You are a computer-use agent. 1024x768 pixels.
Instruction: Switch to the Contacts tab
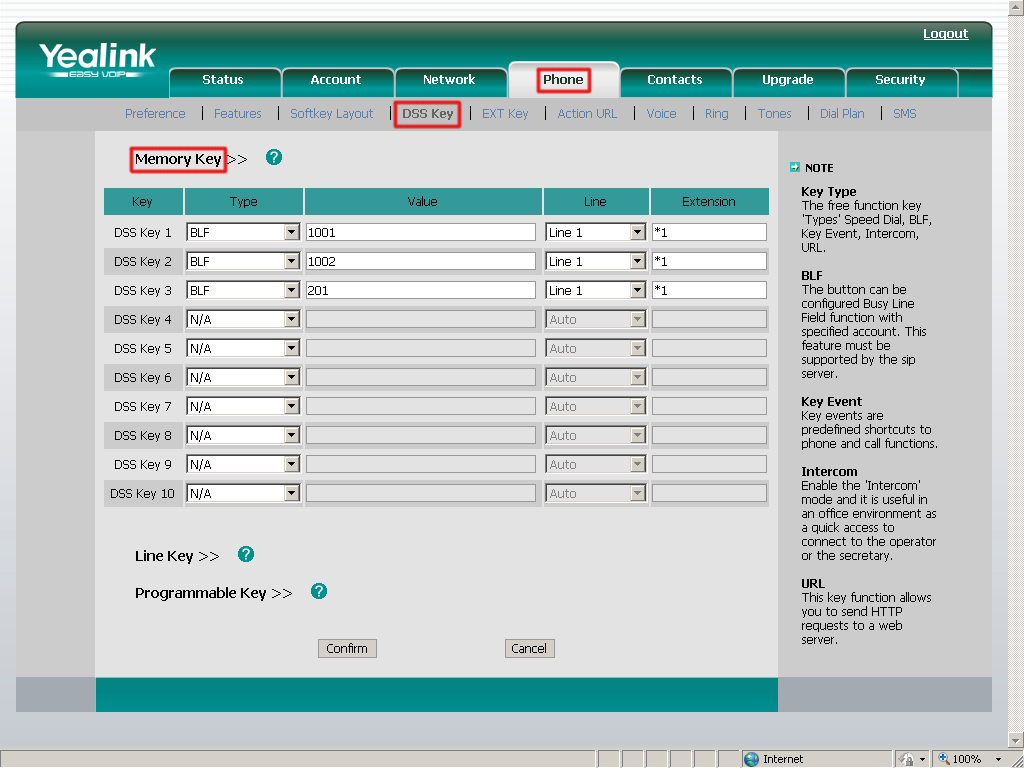coord(675,80)
